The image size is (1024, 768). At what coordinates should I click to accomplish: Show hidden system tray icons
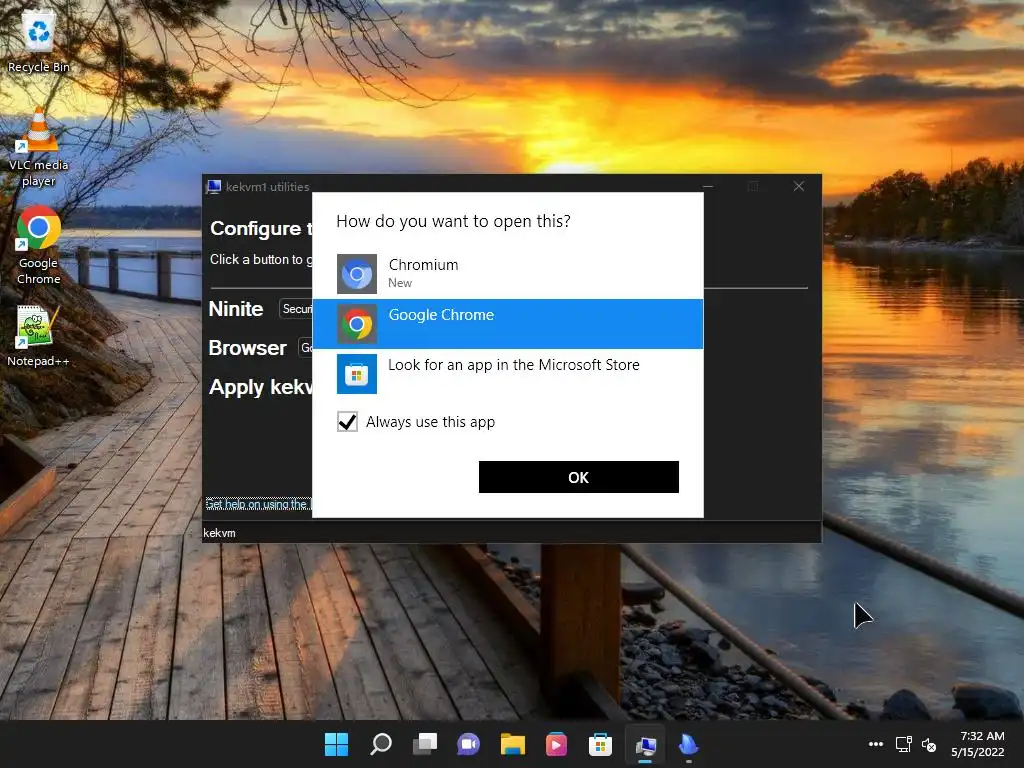point(876,744)
